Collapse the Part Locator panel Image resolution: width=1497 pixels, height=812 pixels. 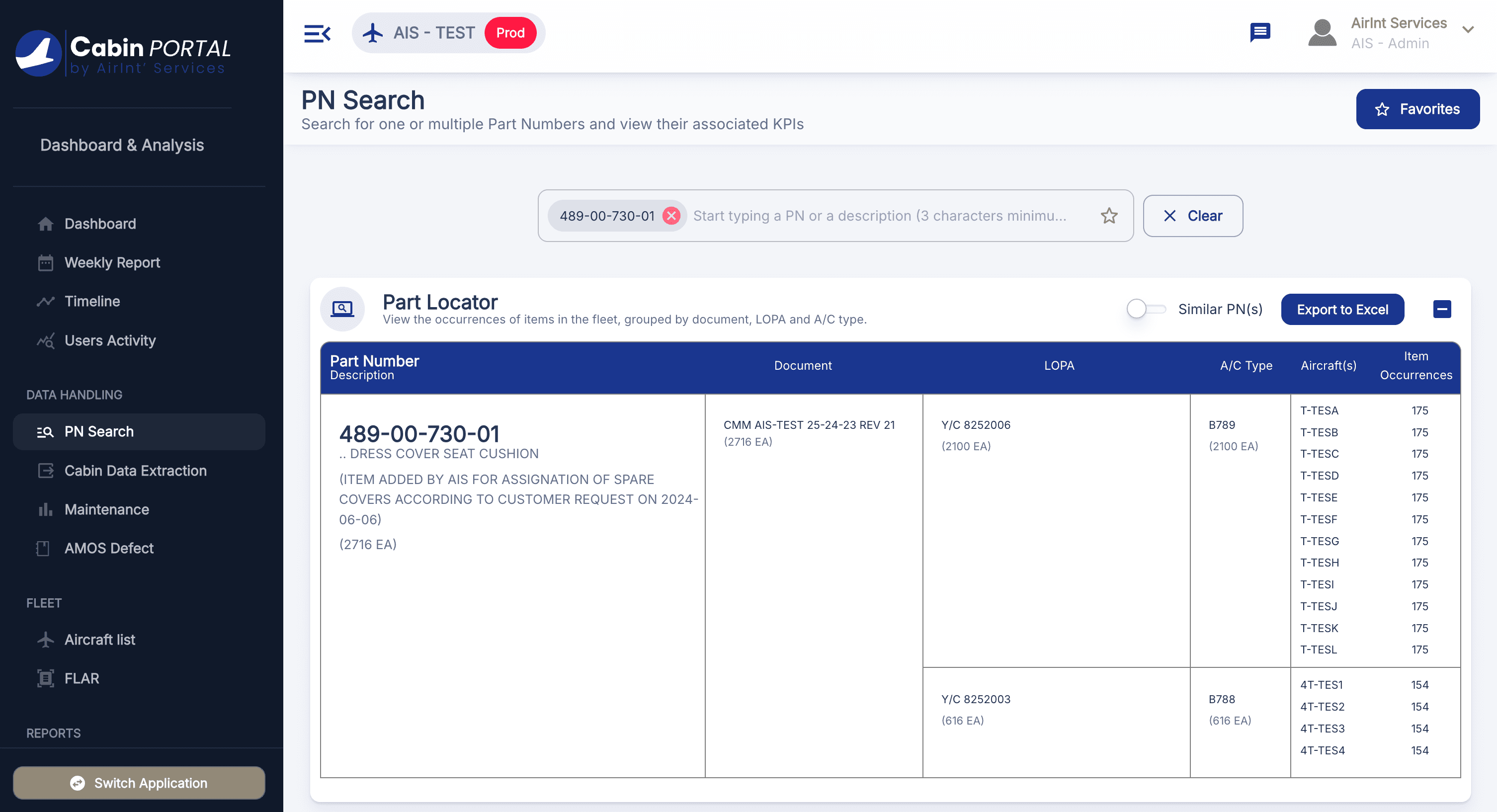1442,309
